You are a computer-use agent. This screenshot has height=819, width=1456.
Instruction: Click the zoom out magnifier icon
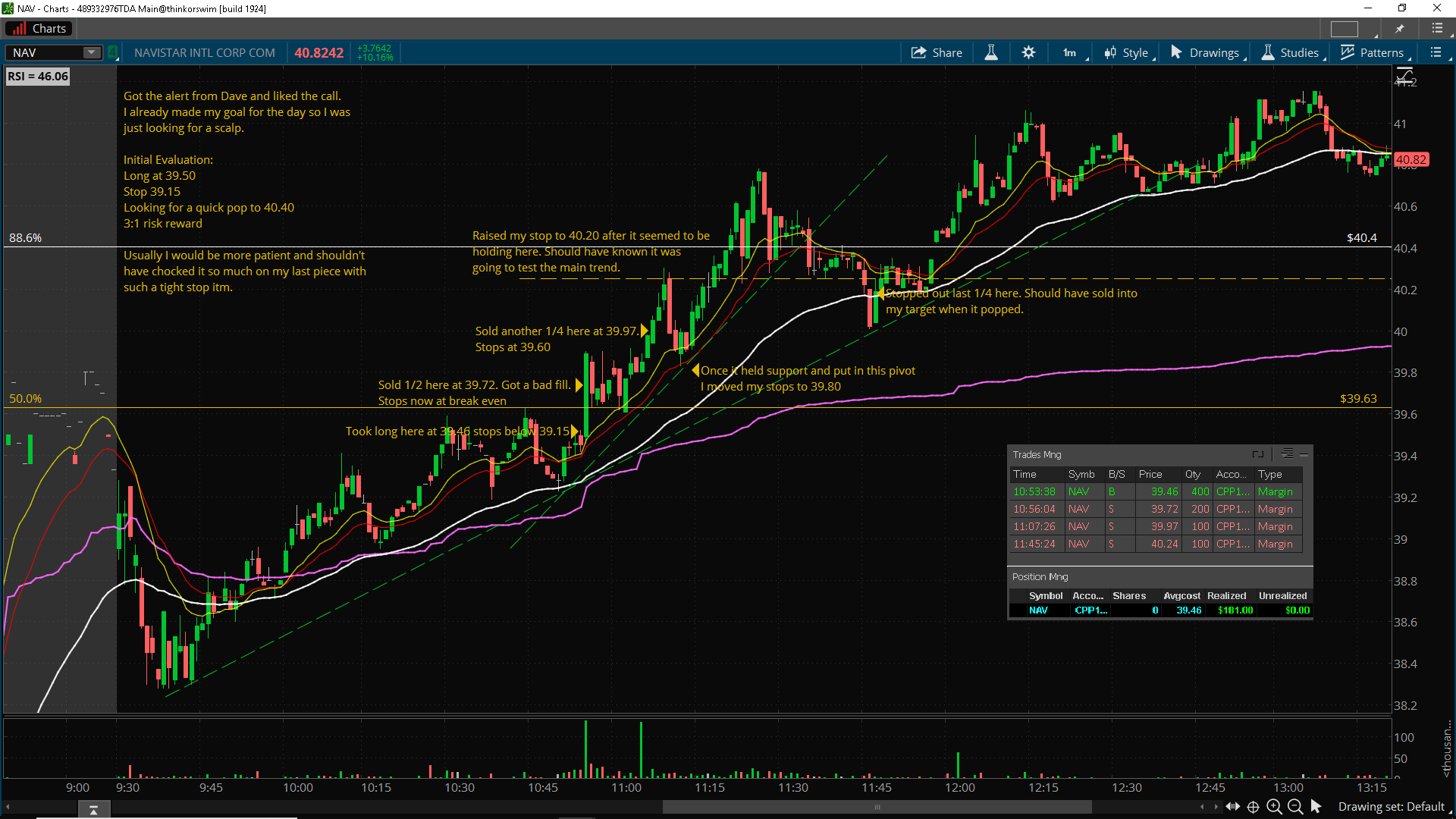[1295, 807]
